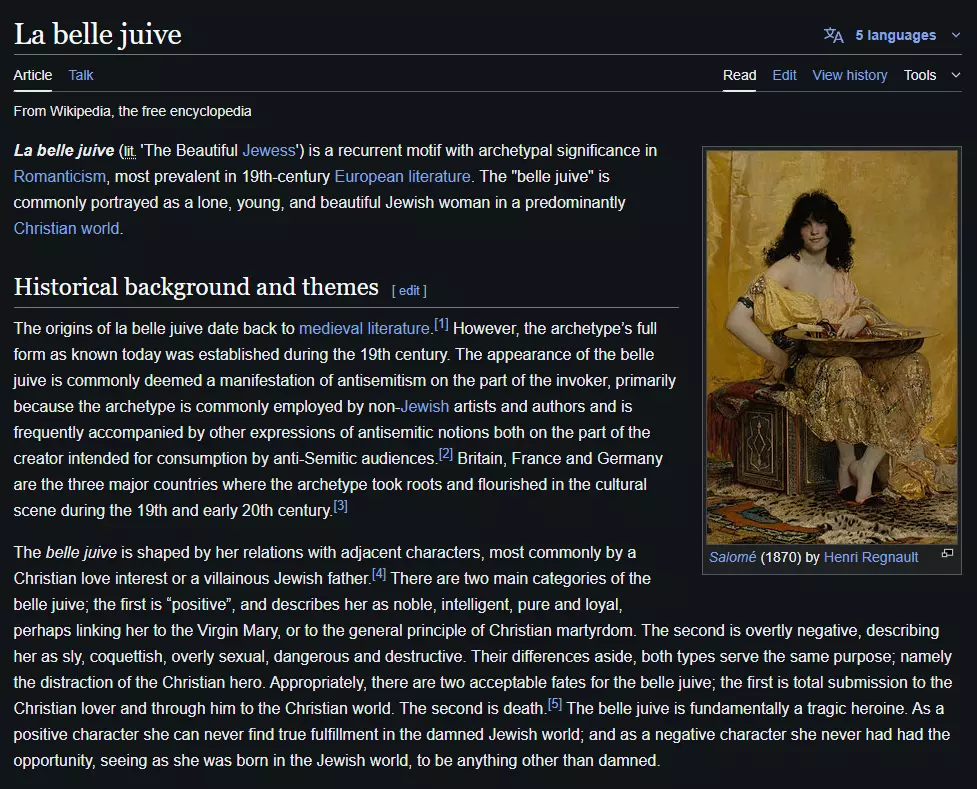Follow the Romanticism link
The height and width of the screenshot is (789, 977).
click(60, 177)
